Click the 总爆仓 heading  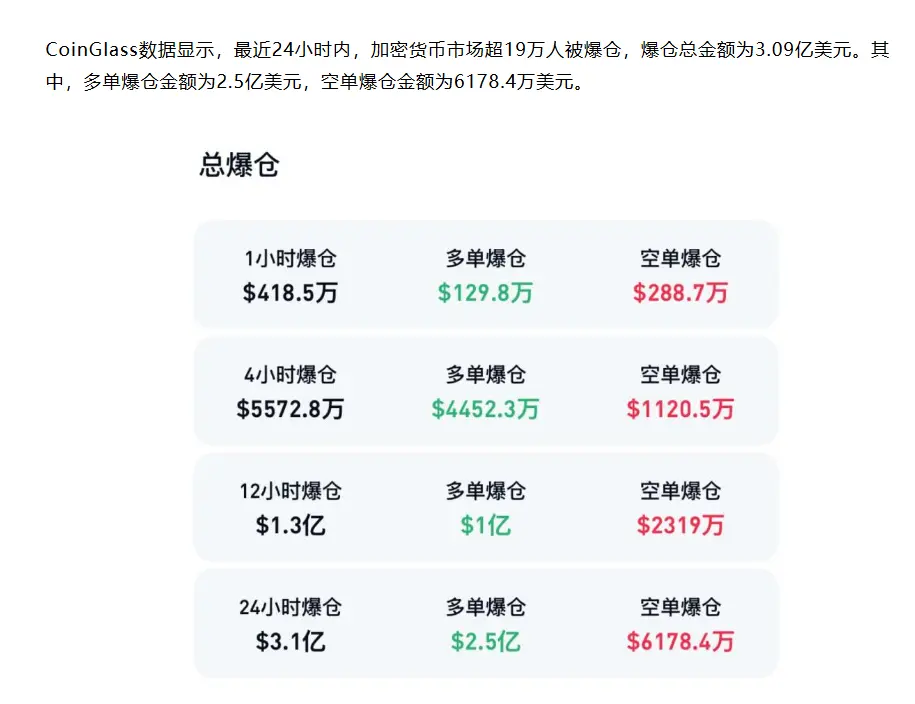click(x=239, y=165)
